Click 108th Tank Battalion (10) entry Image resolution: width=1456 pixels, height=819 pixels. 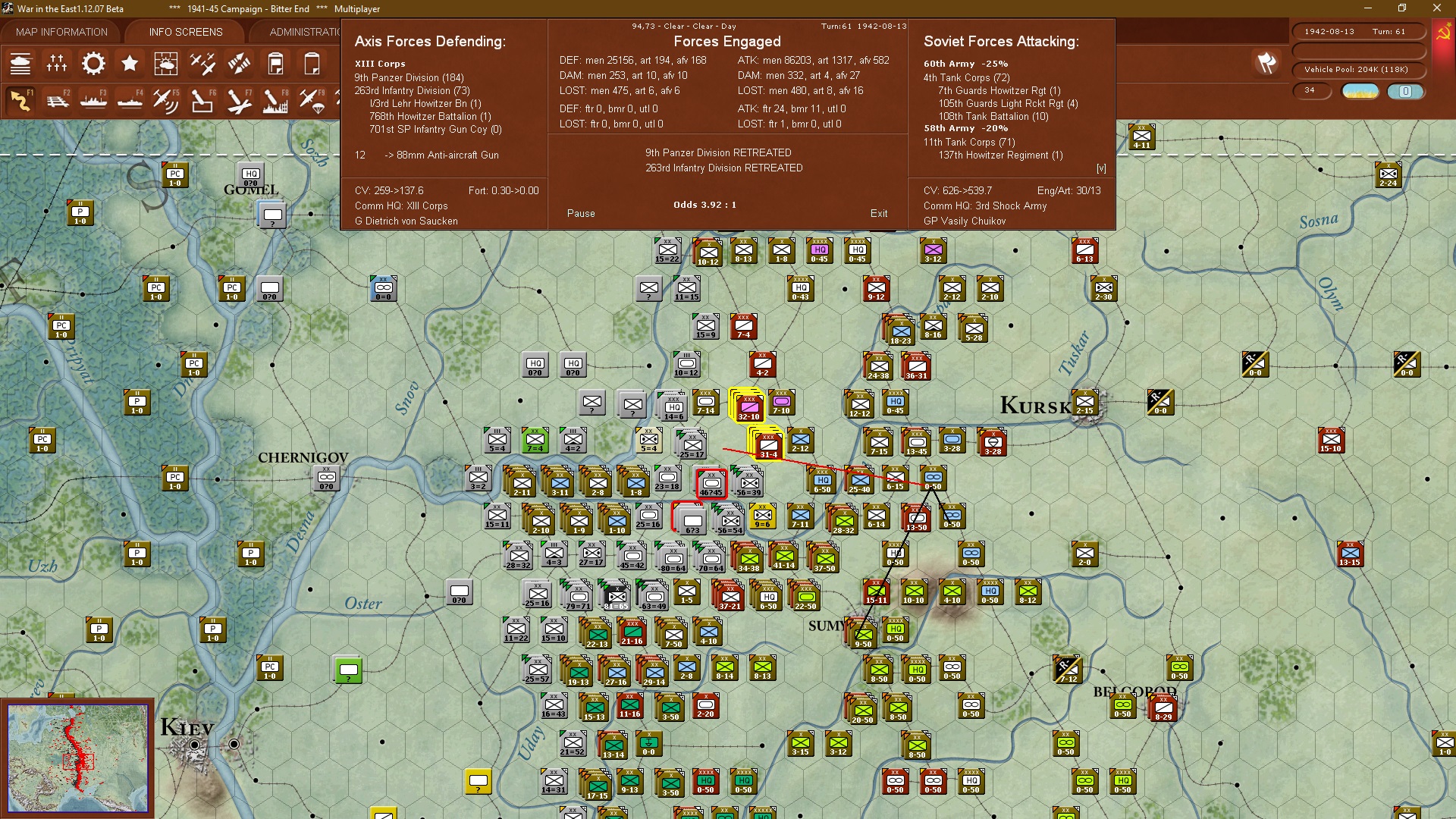pos(993,116)
